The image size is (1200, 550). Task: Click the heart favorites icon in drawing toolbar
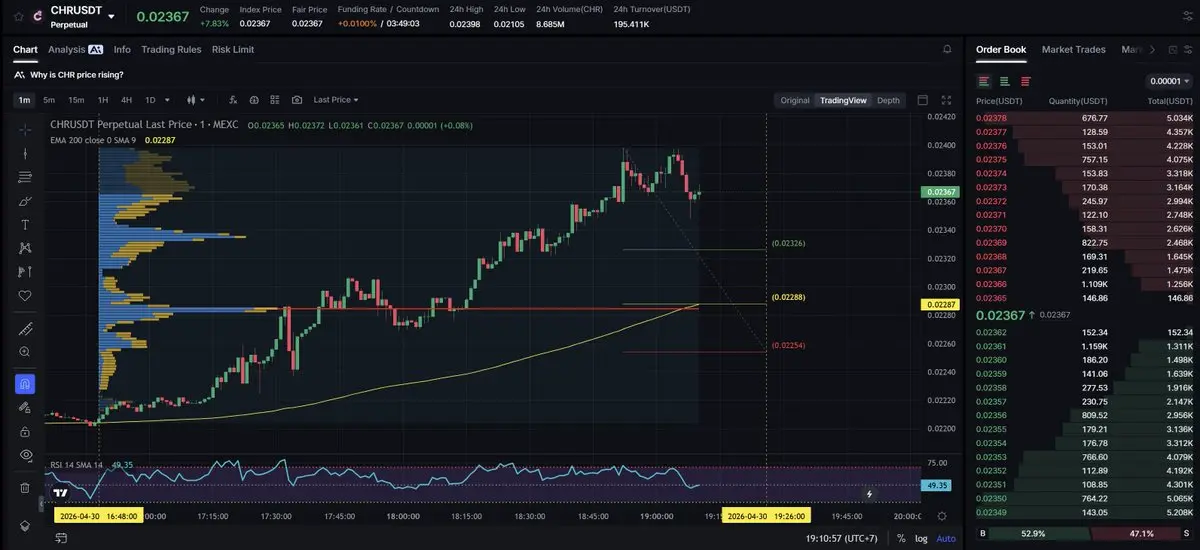pyautogui.click(x=25, y=296)
